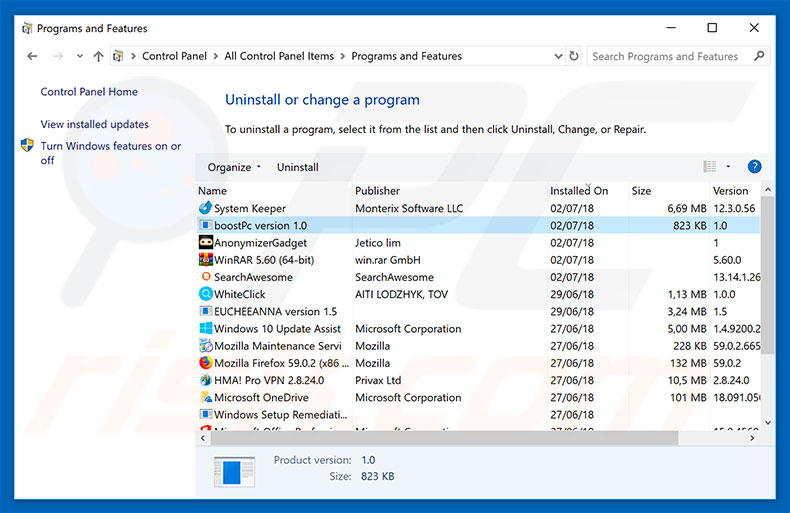Screen dimensions: 790x513
Task: Open View installed updates link
Action: (x=95, y=124)
